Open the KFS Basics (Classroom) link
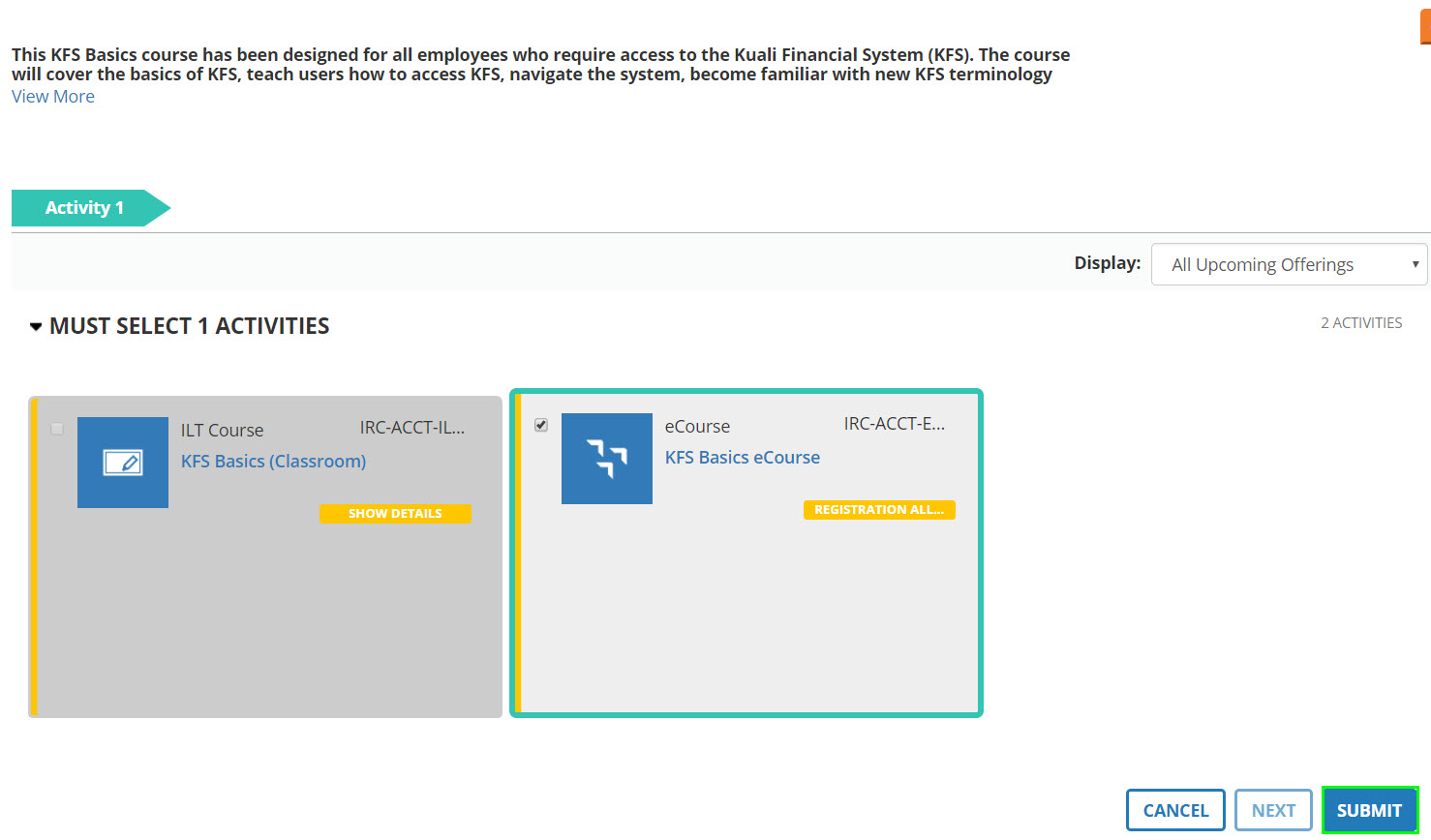The image size is (1431, 840). click(x=273, y=462)
